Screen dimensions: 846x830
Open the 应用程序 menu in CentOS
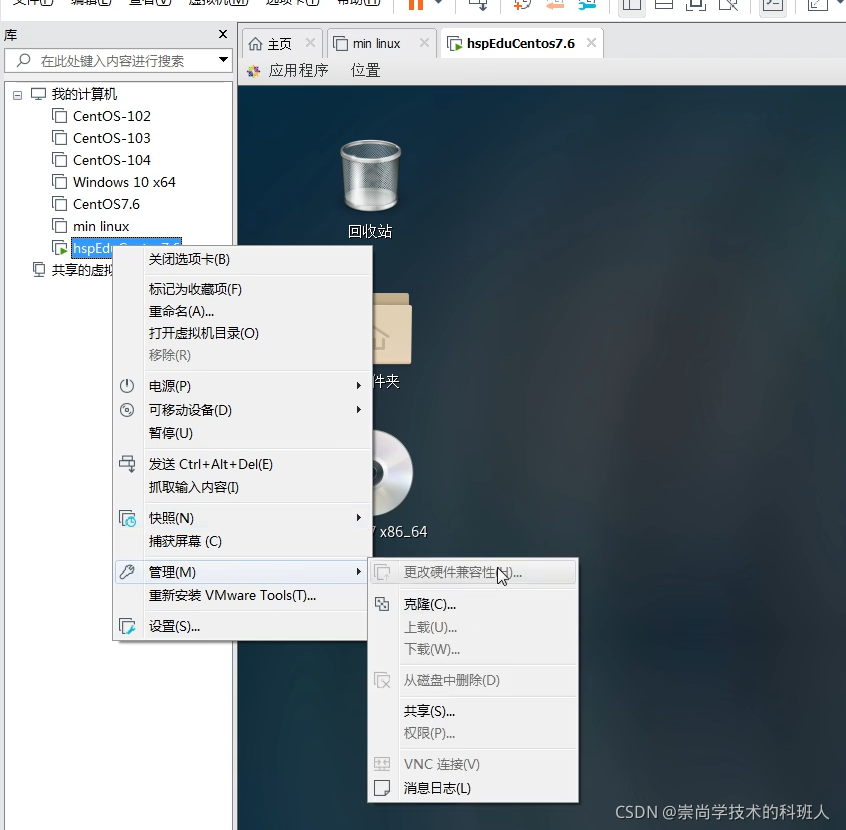tap(298, 71)
